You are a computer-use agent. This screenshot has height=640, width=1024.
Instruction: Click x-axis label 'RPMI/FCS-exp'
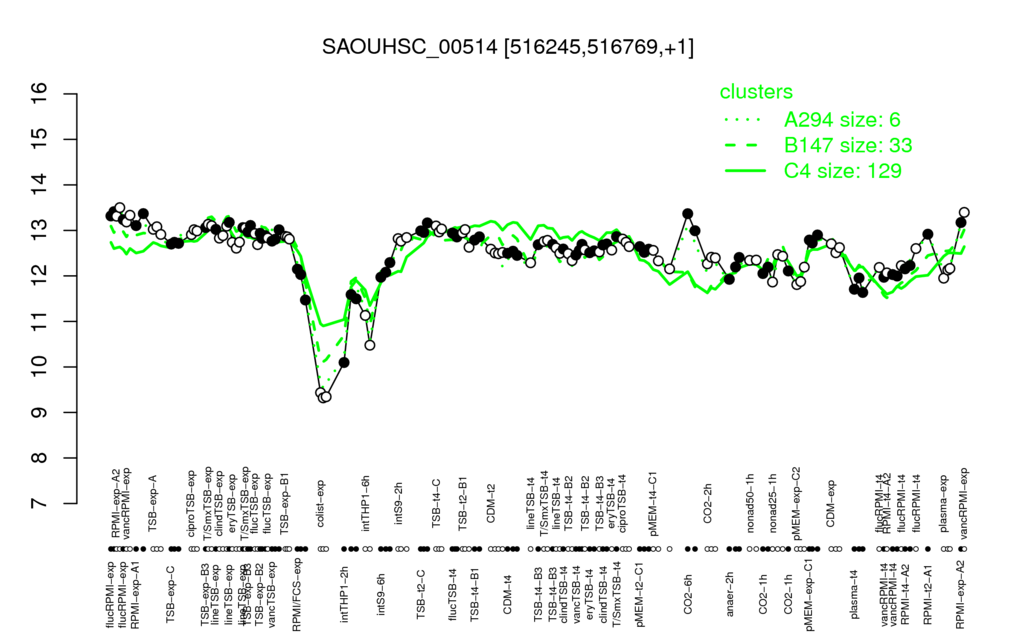coord(297,595)
